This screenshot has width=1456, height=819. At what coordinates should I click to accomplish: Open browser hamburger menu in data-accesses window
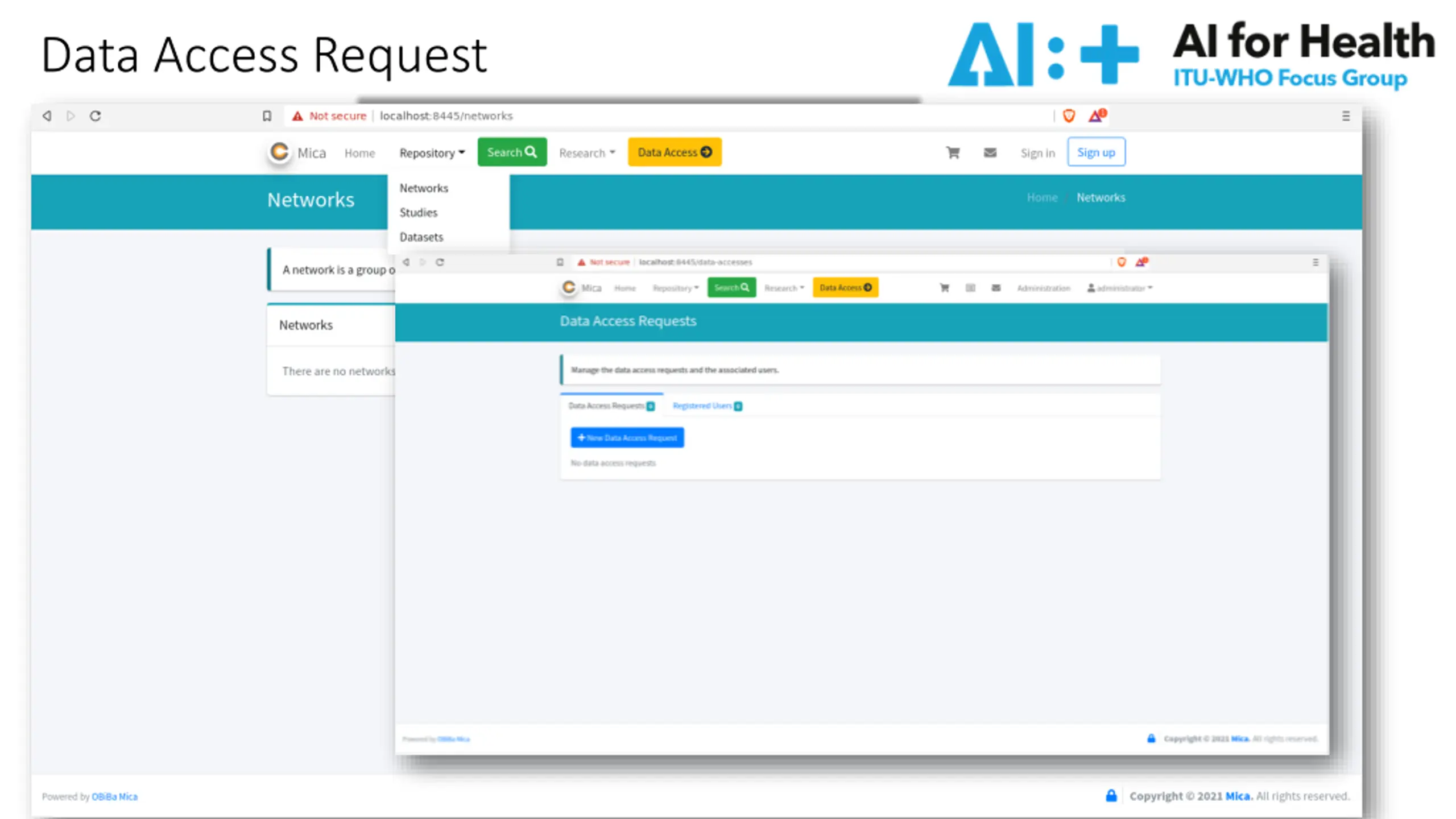click(1315, 262)
